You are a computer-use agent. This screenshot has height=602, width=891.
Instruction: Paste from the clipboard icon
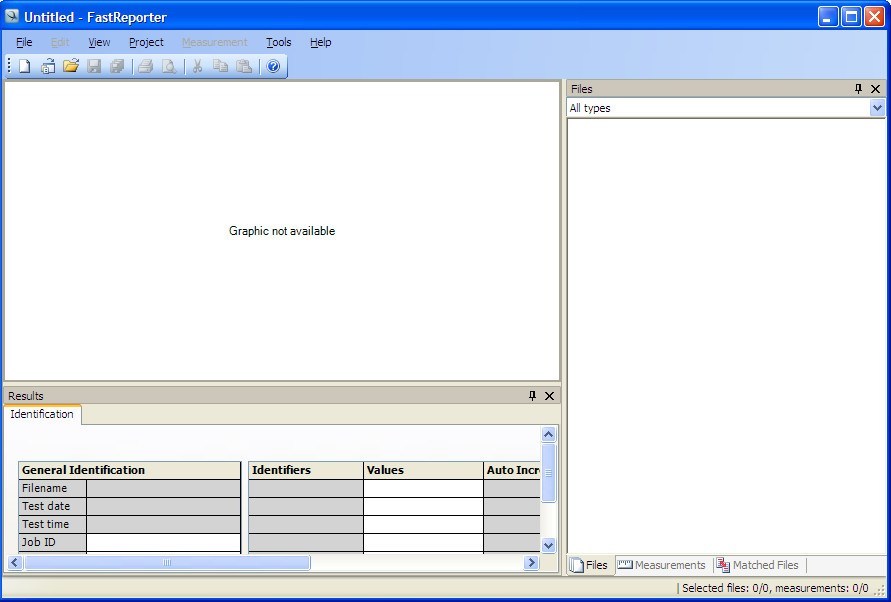pyautogui.click(x=243, y=66)
